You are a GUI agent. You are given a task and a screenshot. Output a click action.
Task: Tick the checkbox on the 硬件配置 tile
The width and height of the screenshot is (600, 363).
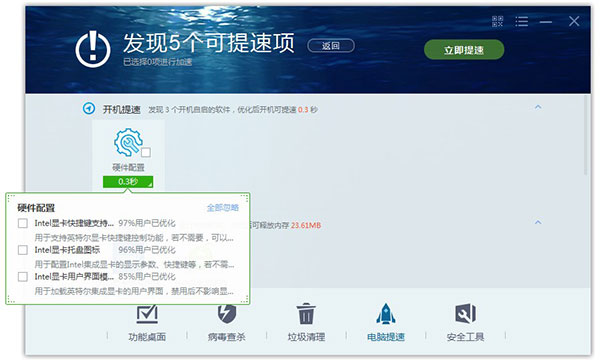tap(146, 152)
